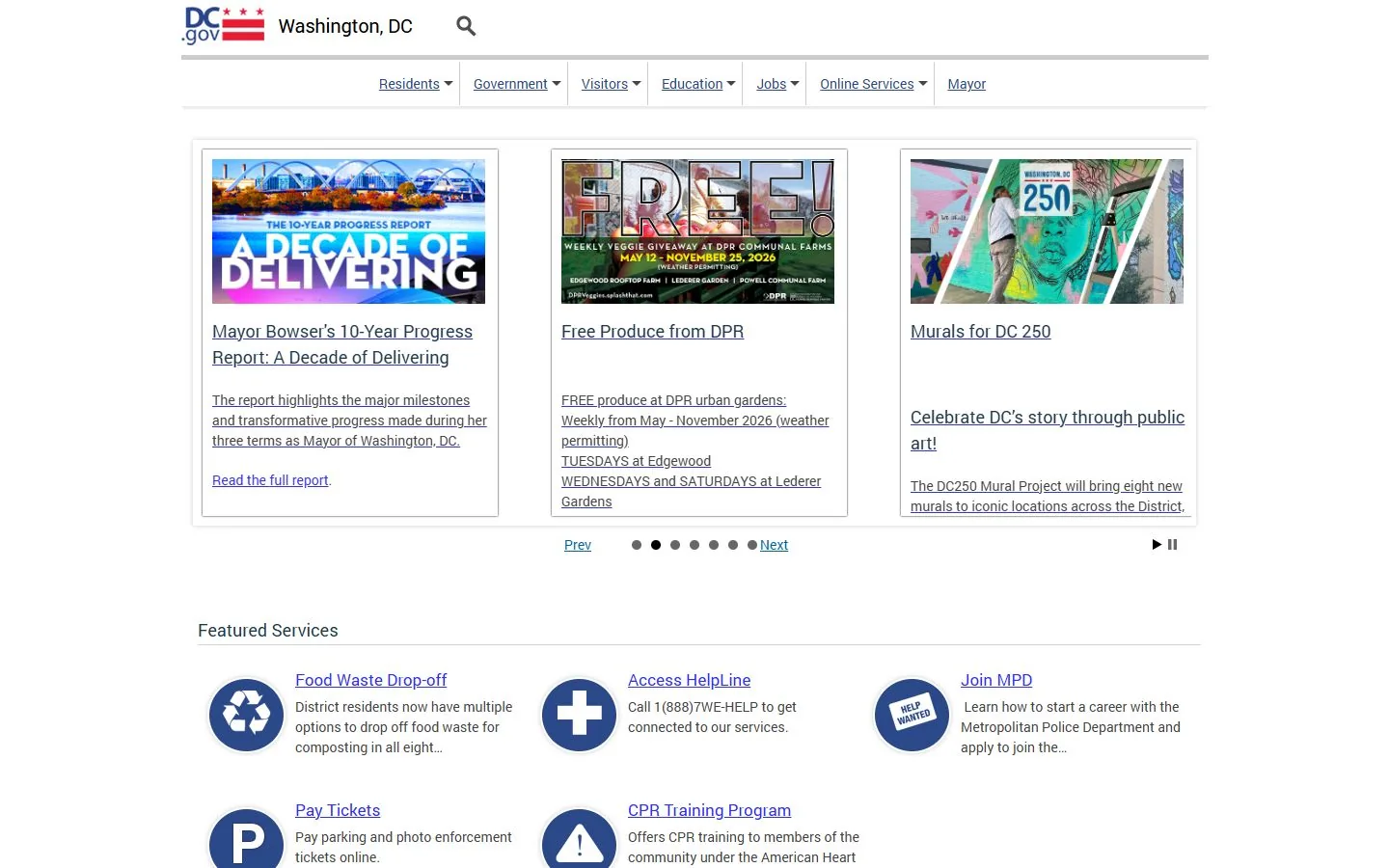
Task: Open the Visitors menu item
Action: click(x=605, y=84)
